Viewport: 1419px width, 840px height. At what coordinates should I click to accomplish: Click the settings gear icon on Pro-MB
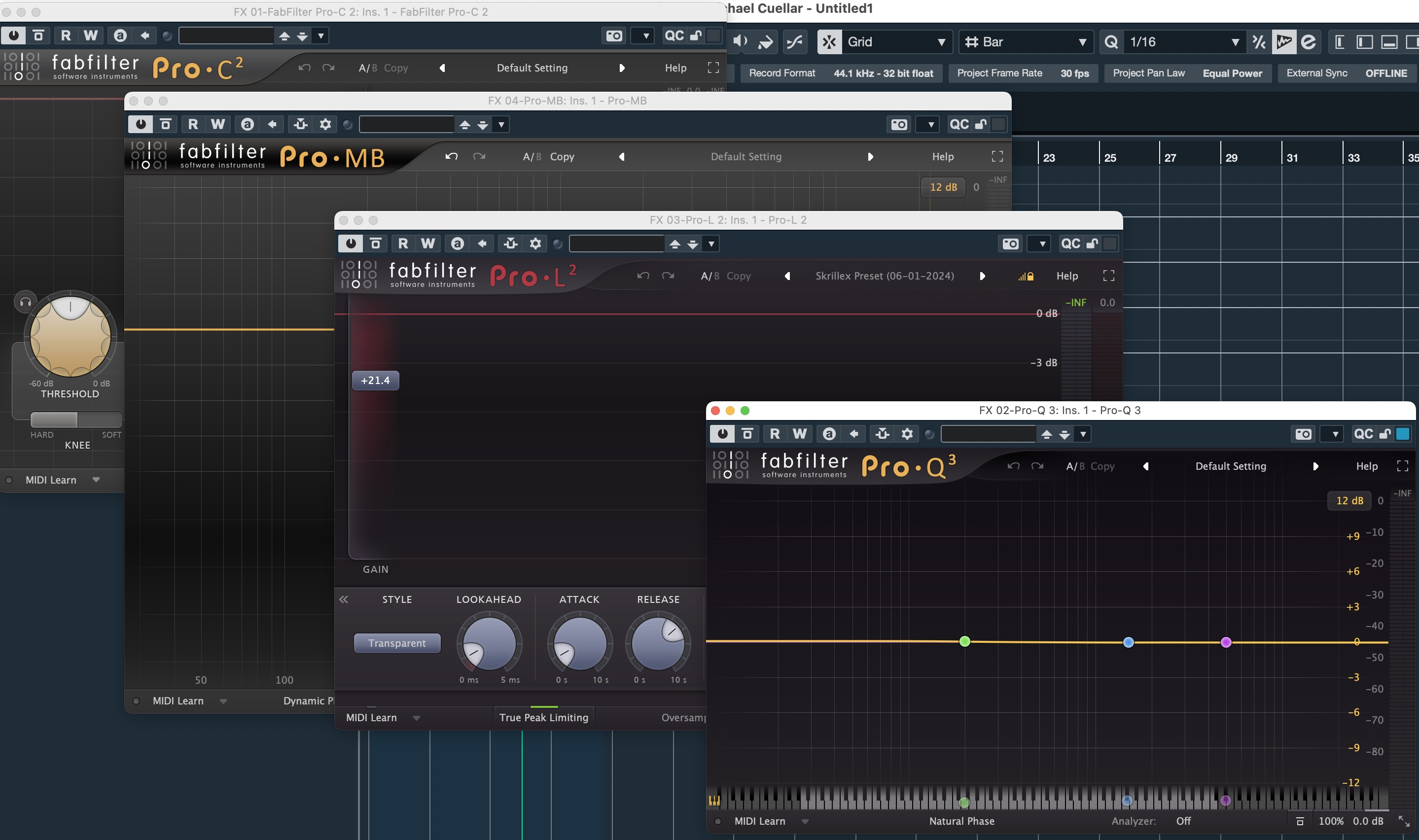tap(325, 124)
